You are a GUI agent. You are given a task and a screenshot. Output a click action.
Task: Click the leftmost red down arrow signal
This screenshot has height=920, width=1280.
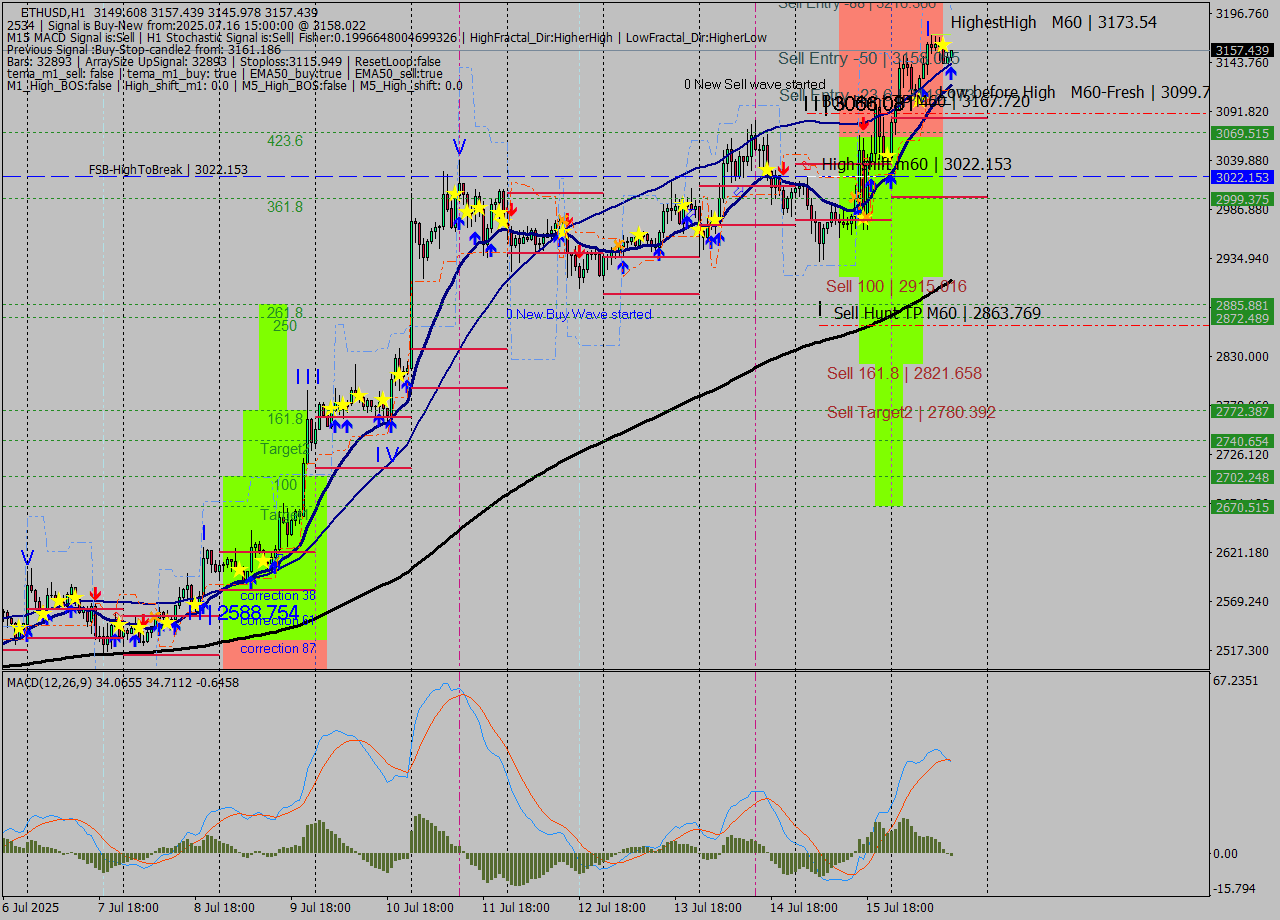pyautogui.click(x=95, y=594)
